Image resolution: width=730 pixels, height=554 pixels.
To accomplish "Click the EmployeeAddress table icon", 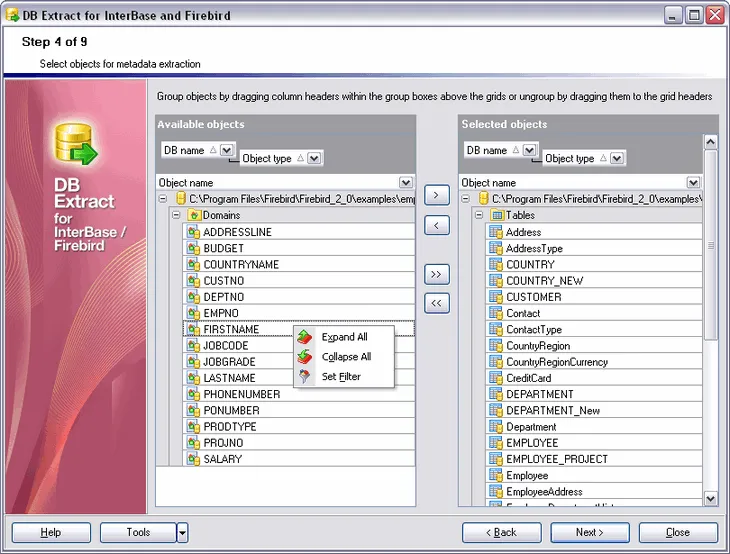I will pos(496,492).
